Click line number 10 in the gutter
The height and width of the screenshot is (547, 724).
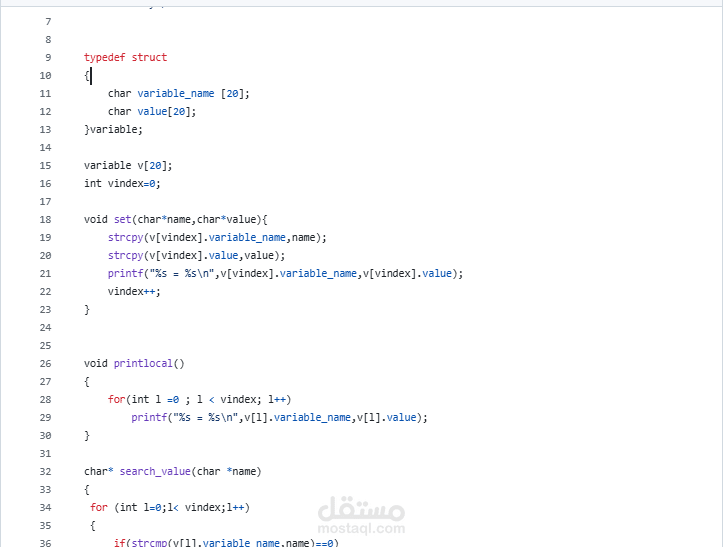click(x=45, y=76)
